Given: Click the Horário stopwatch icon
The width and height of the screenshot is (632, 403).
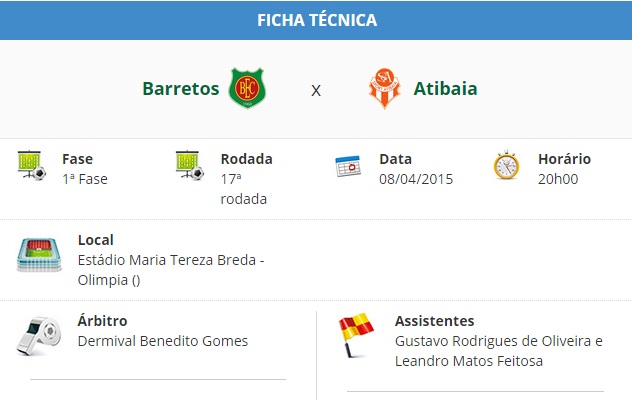Looking at the screenshot, I should click(506, 166).
